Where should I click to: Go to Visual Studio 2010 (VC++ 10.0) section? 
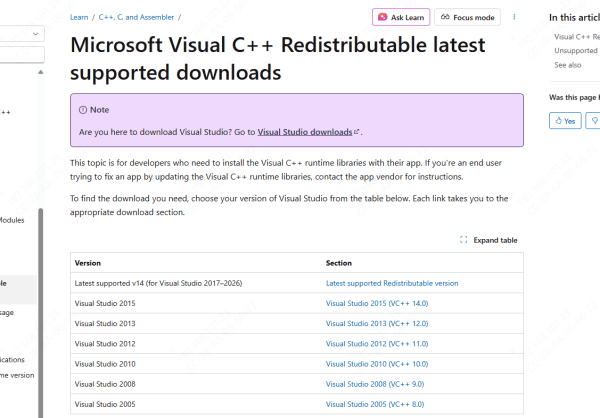[x=377, y=364]
